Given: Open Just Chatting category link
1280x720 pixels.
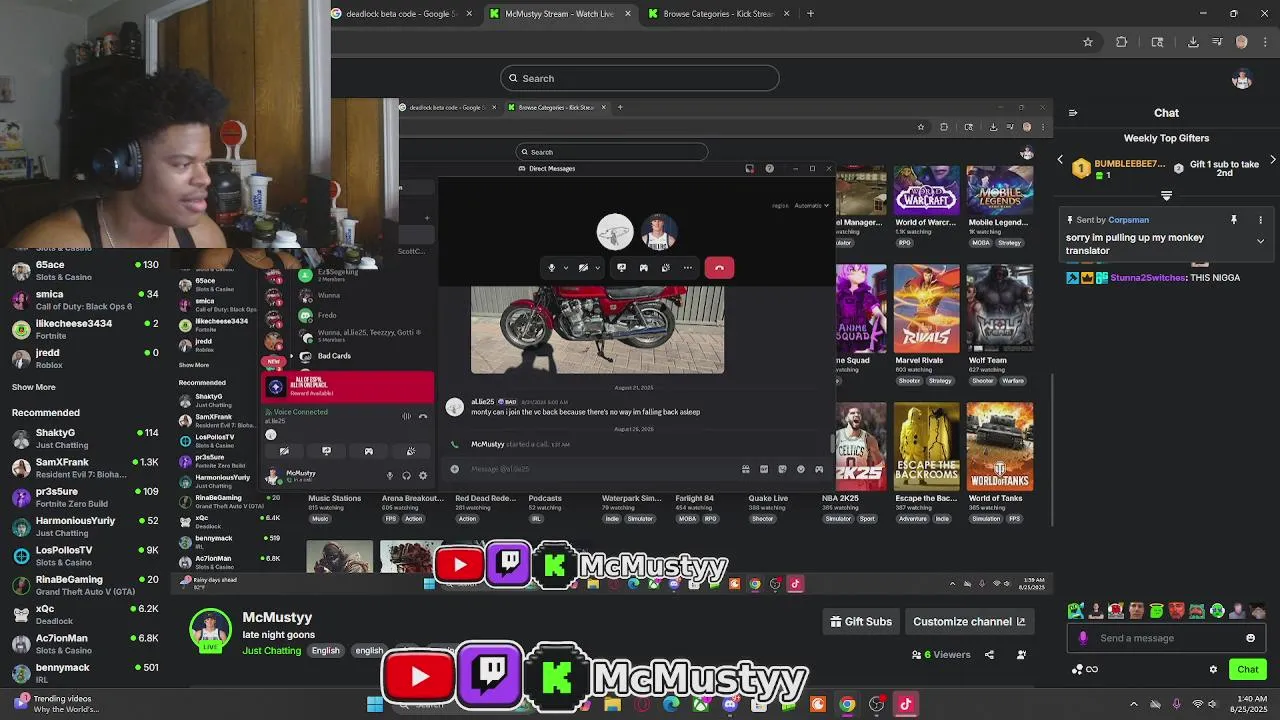Looking at the screenshot, I should click(x=271, y=651).
